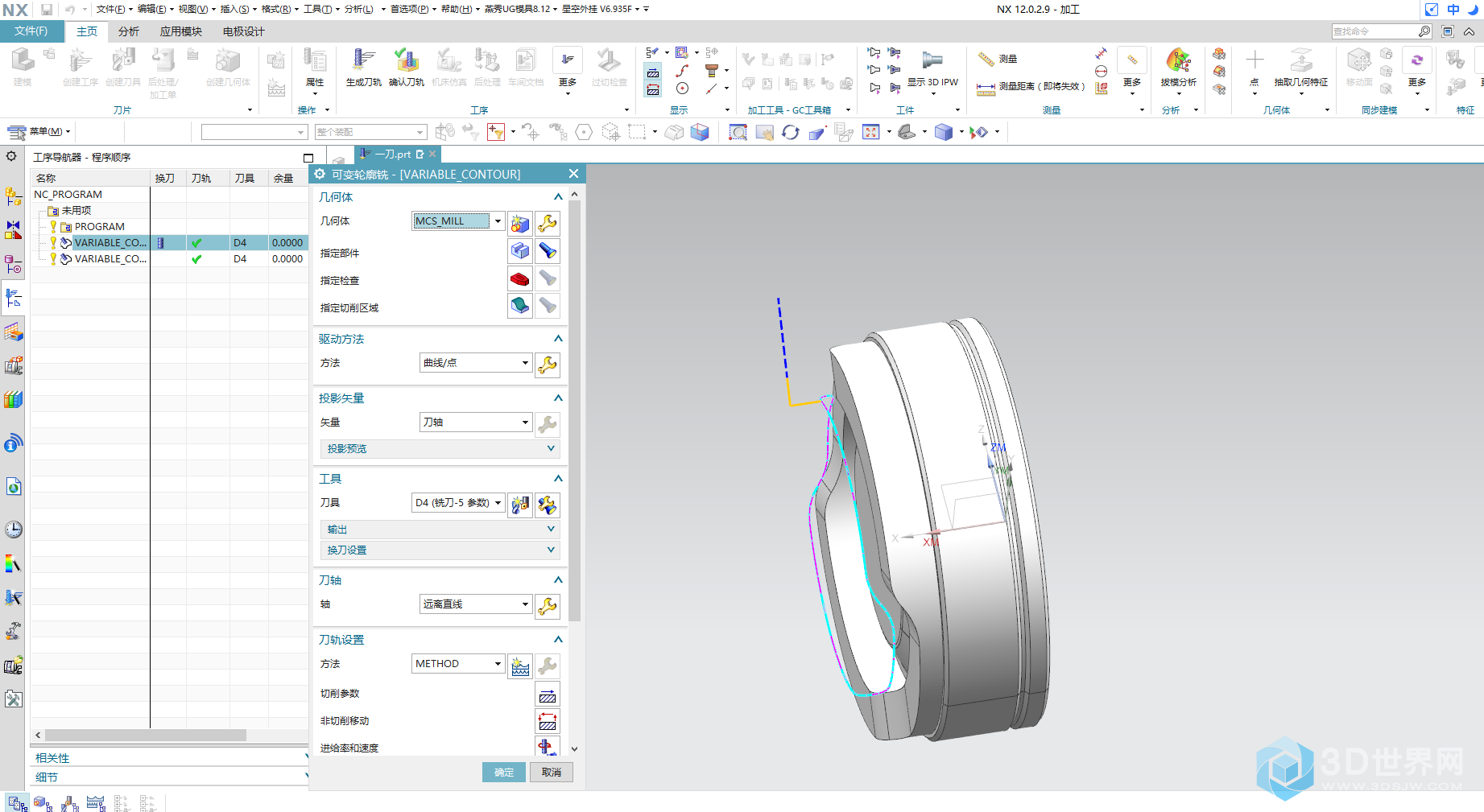Viewport: 1484px width, 812px height.
Task: Switch to the 分析 ribbon tab
Action: [129, 31]
